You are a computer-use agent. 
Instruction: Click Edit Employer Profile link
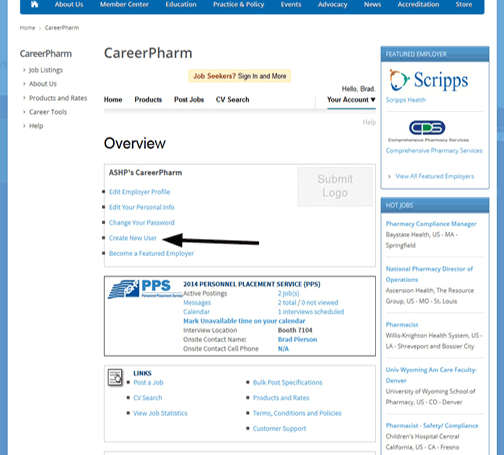(x=139, y=192)
